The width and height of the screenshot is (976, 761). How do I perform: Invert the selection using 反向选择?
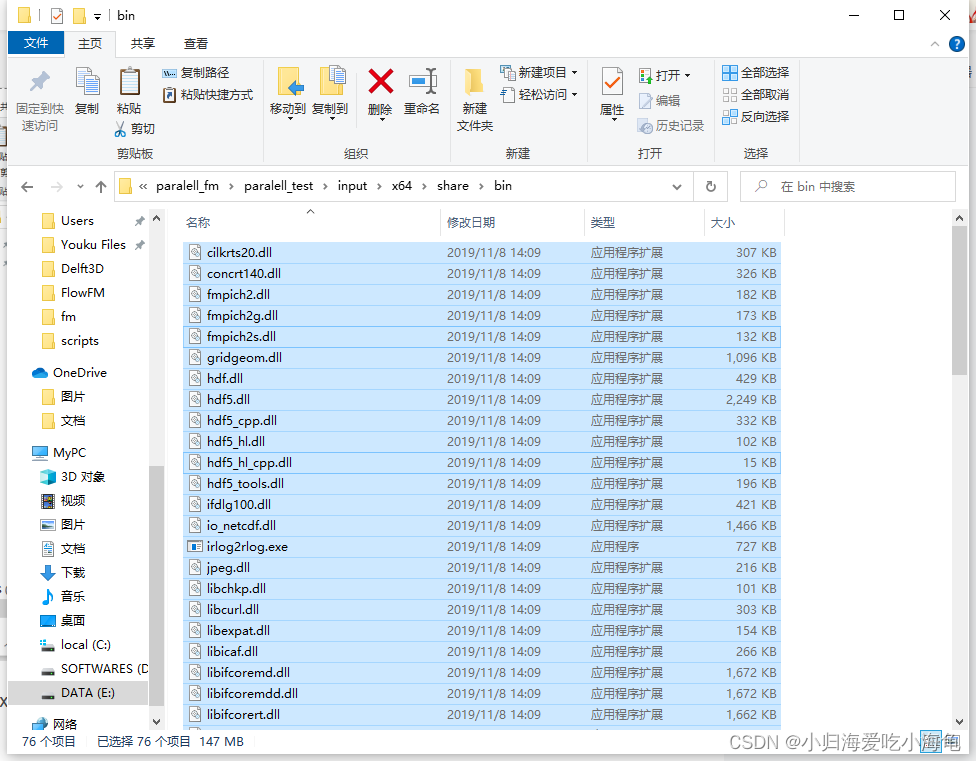pyautogui.click(x=755, y=118)
